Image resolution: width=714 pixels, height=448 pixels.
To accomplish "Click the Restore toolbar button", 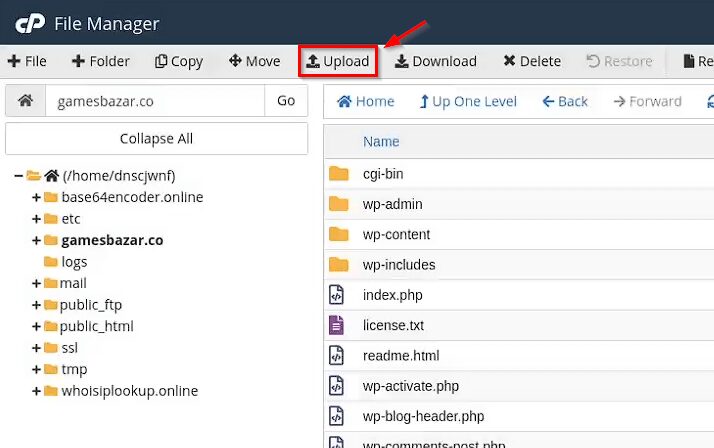I will [619, 61].
